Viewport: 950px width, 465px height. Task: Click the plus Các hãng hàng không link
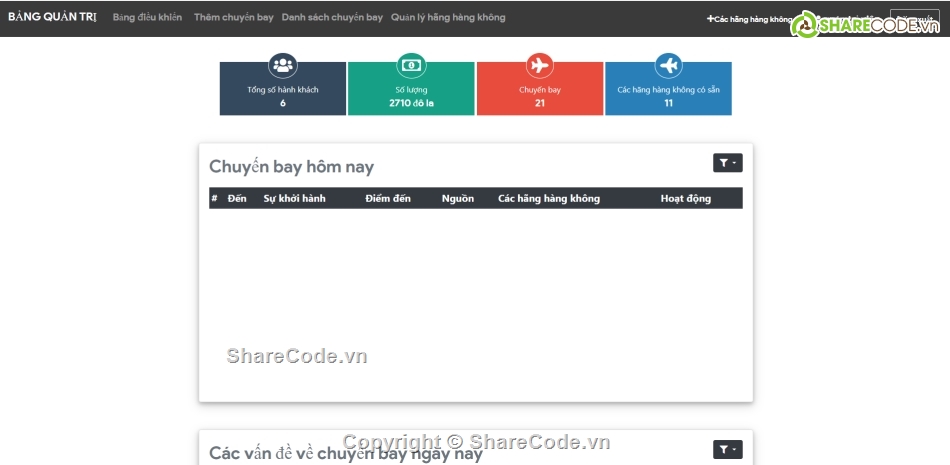click(x=749, y=19)
